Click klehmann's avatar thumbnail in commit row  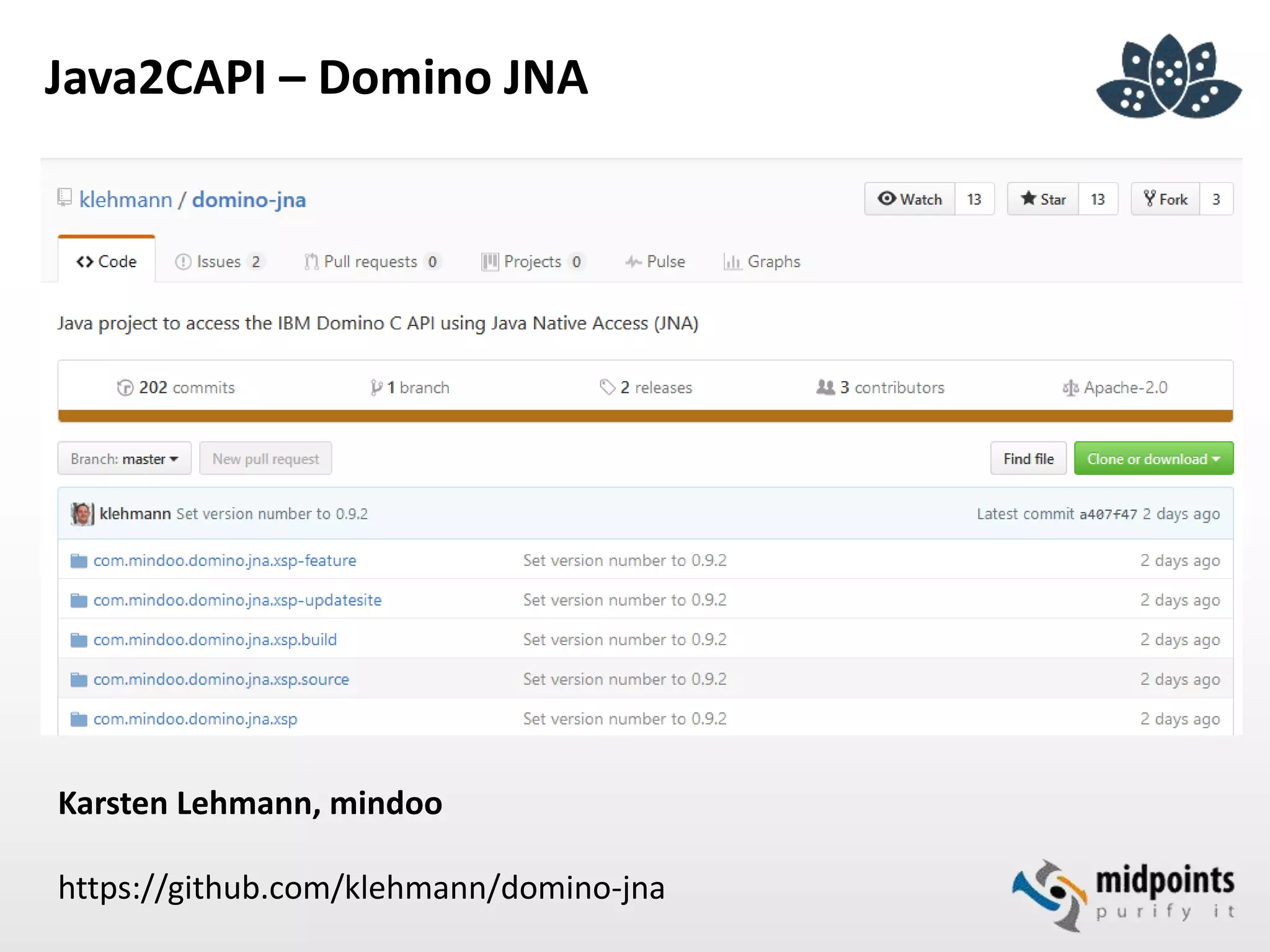(82, 514)
